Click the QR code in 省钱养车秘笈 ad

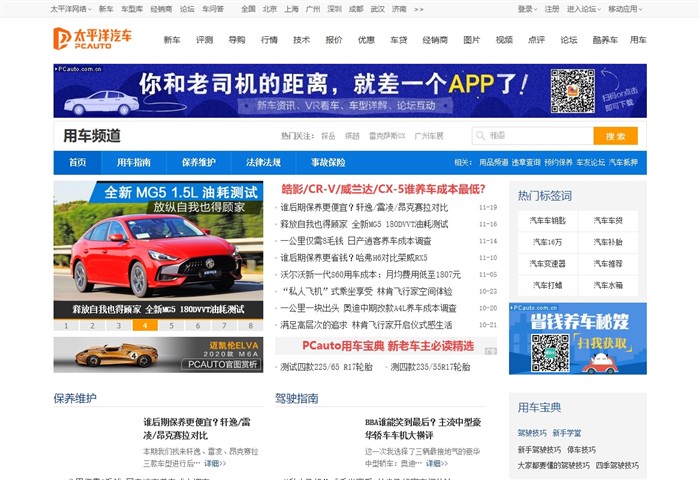click(550, 353)
